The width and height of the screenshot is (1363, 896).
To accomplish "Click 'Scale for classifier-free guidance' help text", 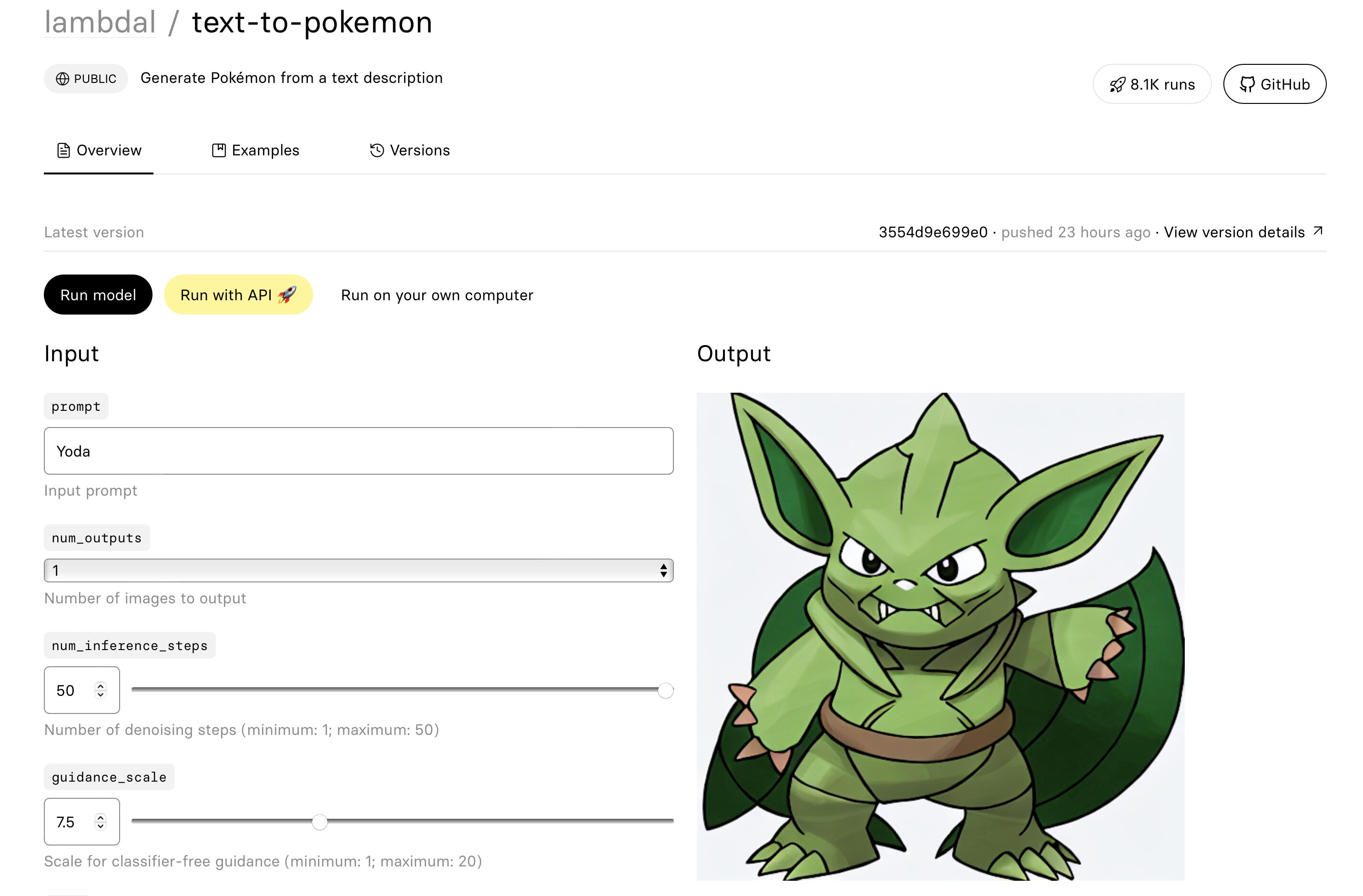I will click(263, 861).
